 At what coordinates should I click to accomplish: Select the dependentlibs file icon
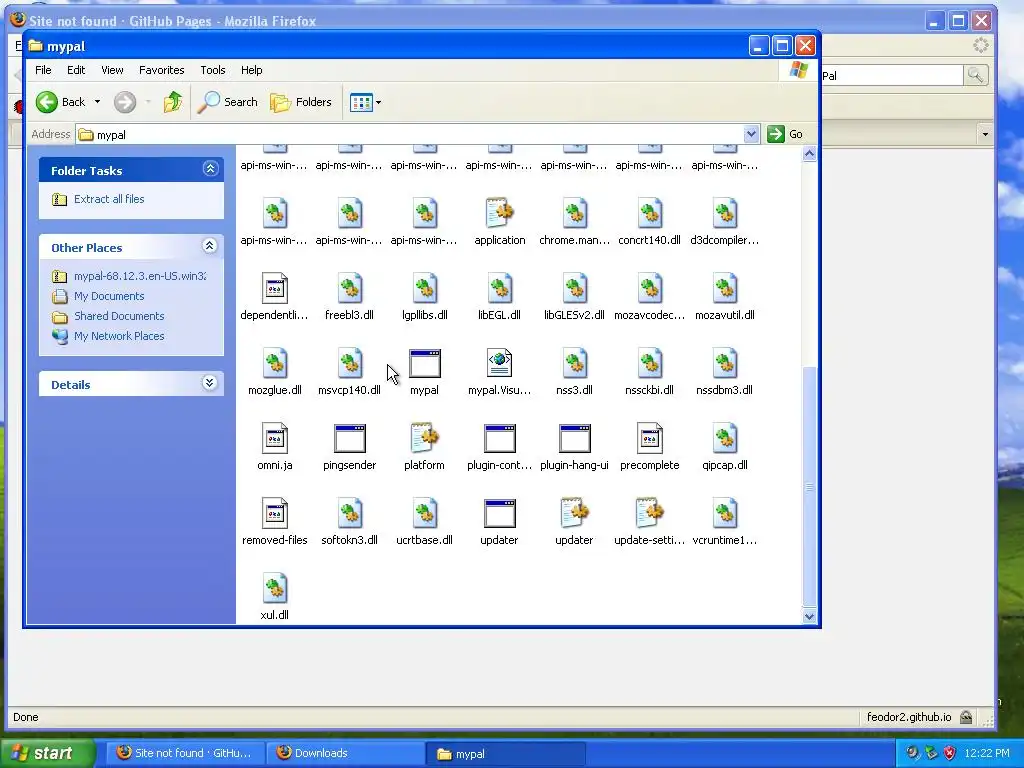(274, 289)
